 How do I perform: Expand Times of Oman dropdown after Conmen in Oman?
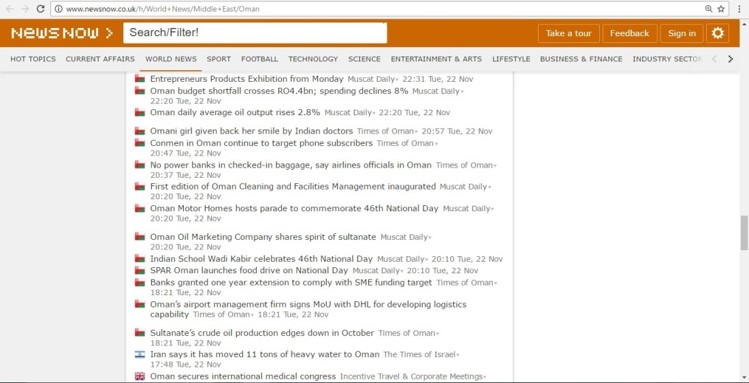click(436, 144)
